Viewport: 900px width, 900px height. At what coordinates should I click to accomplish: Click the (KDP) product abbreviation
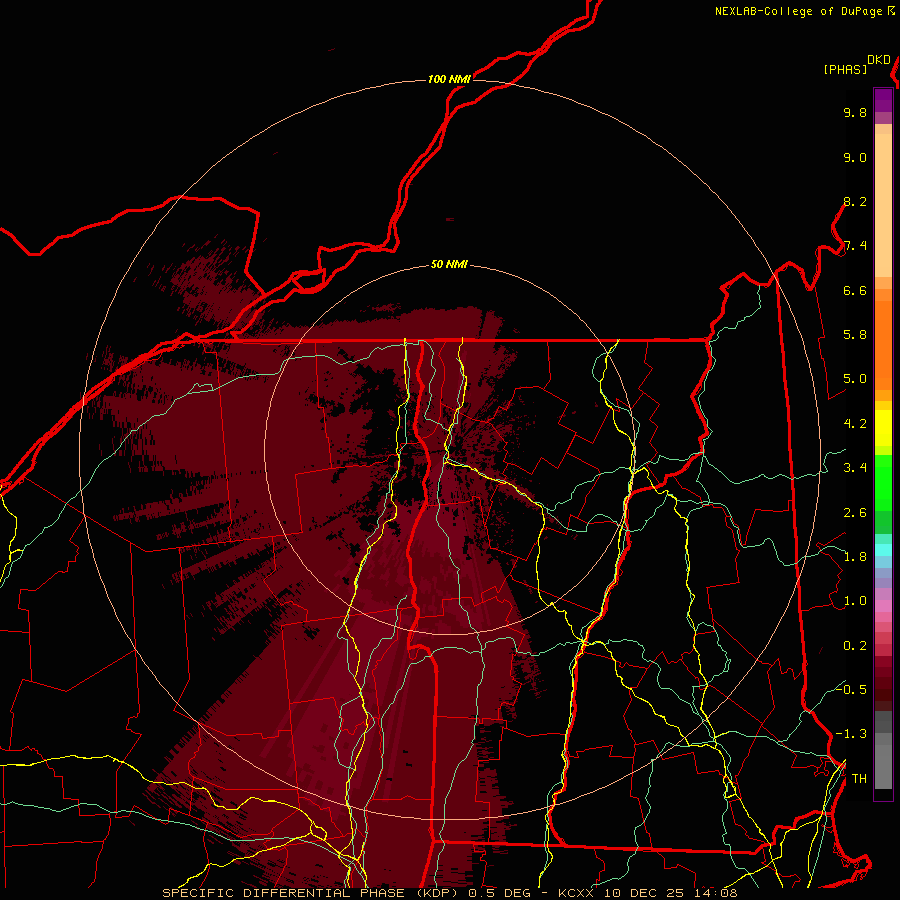[x=435, y=893]
